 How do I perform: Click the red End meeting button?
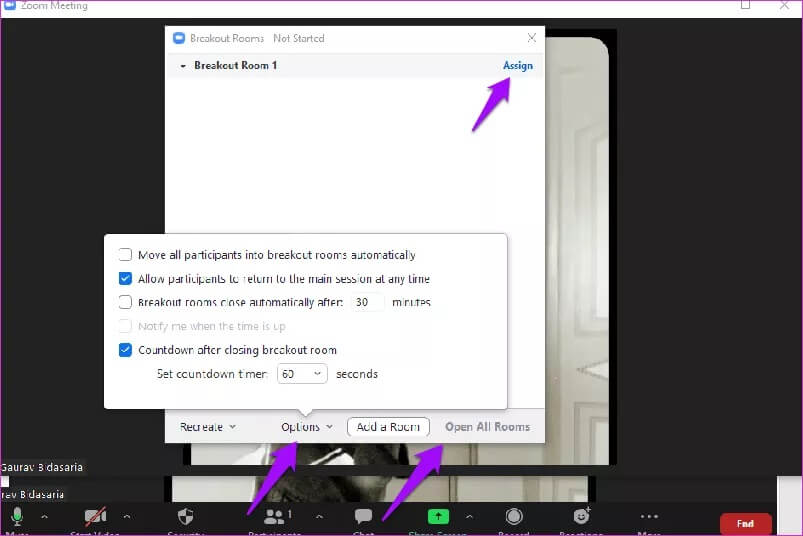[x=745, y=523]
